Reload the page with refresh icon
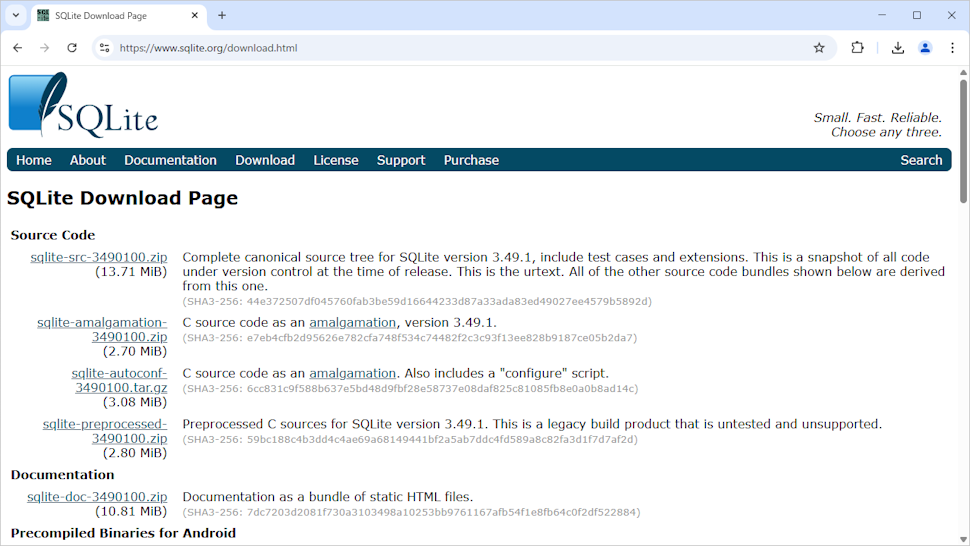The image size is (970, 546). click(72, 48)
